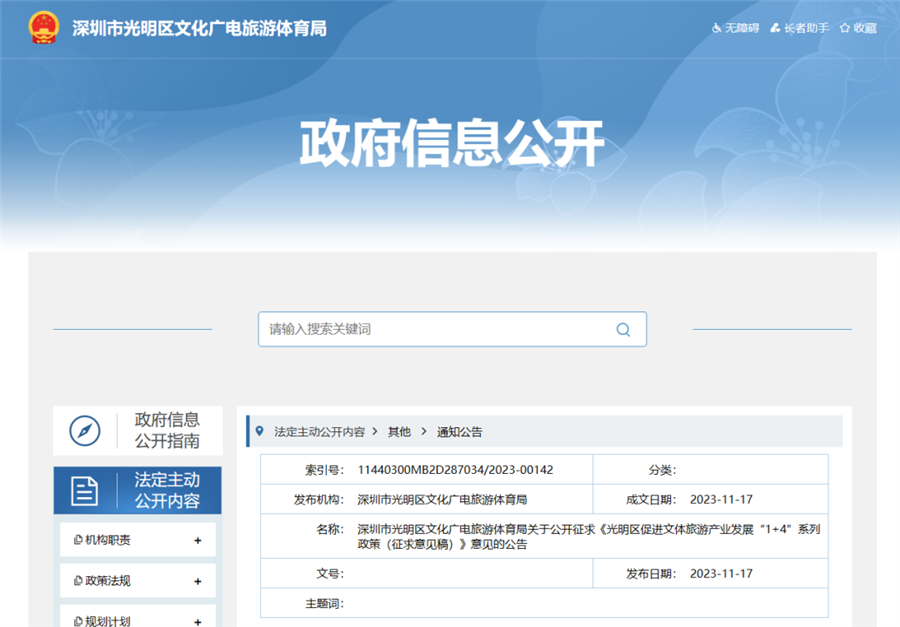This screenshot has width=900, height=627.
Task: Click the 文号 label
Action: point(330,574)
